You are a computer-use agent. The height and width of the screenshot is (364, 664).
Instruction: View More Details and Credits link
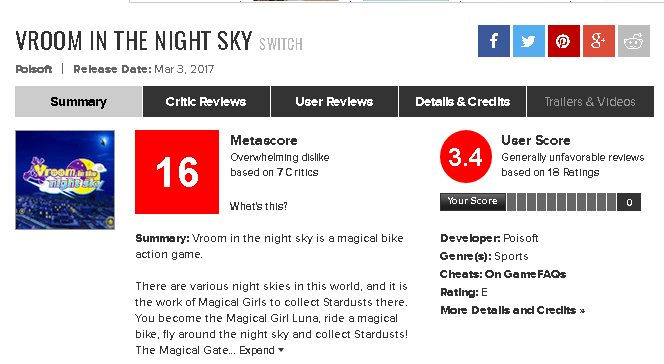point(512,310)
